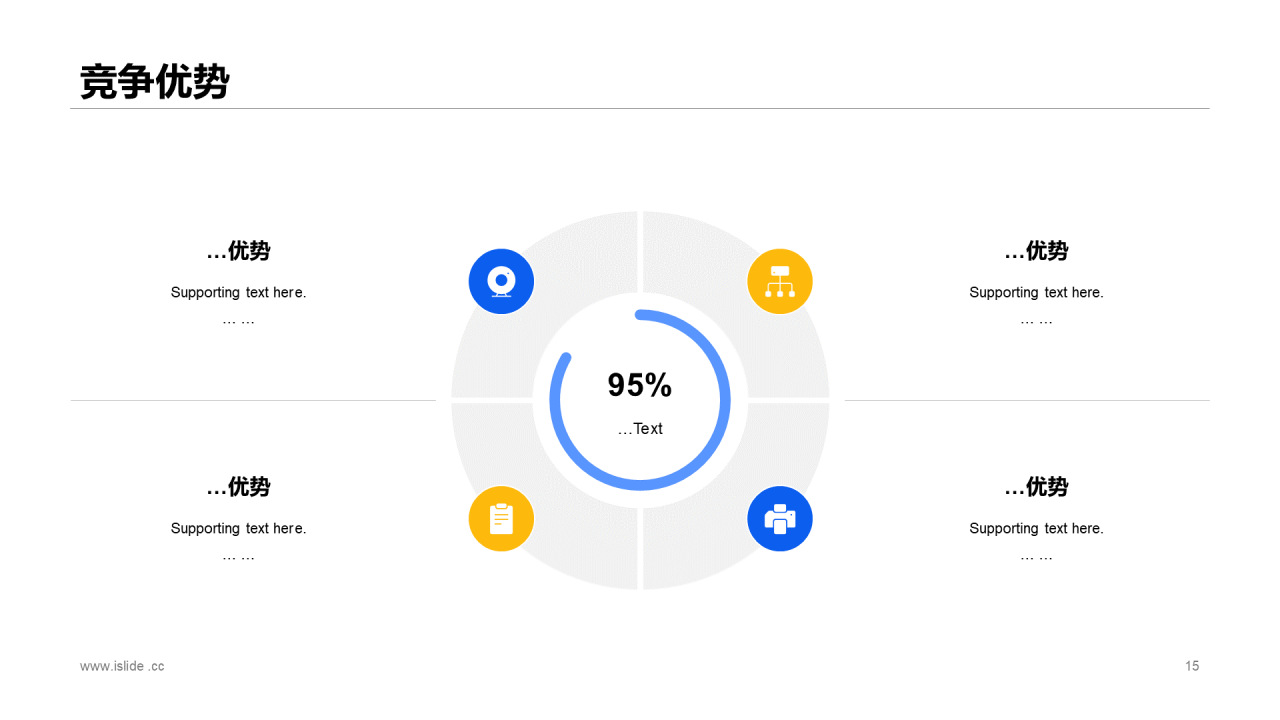The width and height of the screenshot is (1280, 720).
Task: Click Supporting text here near the webcam icon
Action: 238,293
